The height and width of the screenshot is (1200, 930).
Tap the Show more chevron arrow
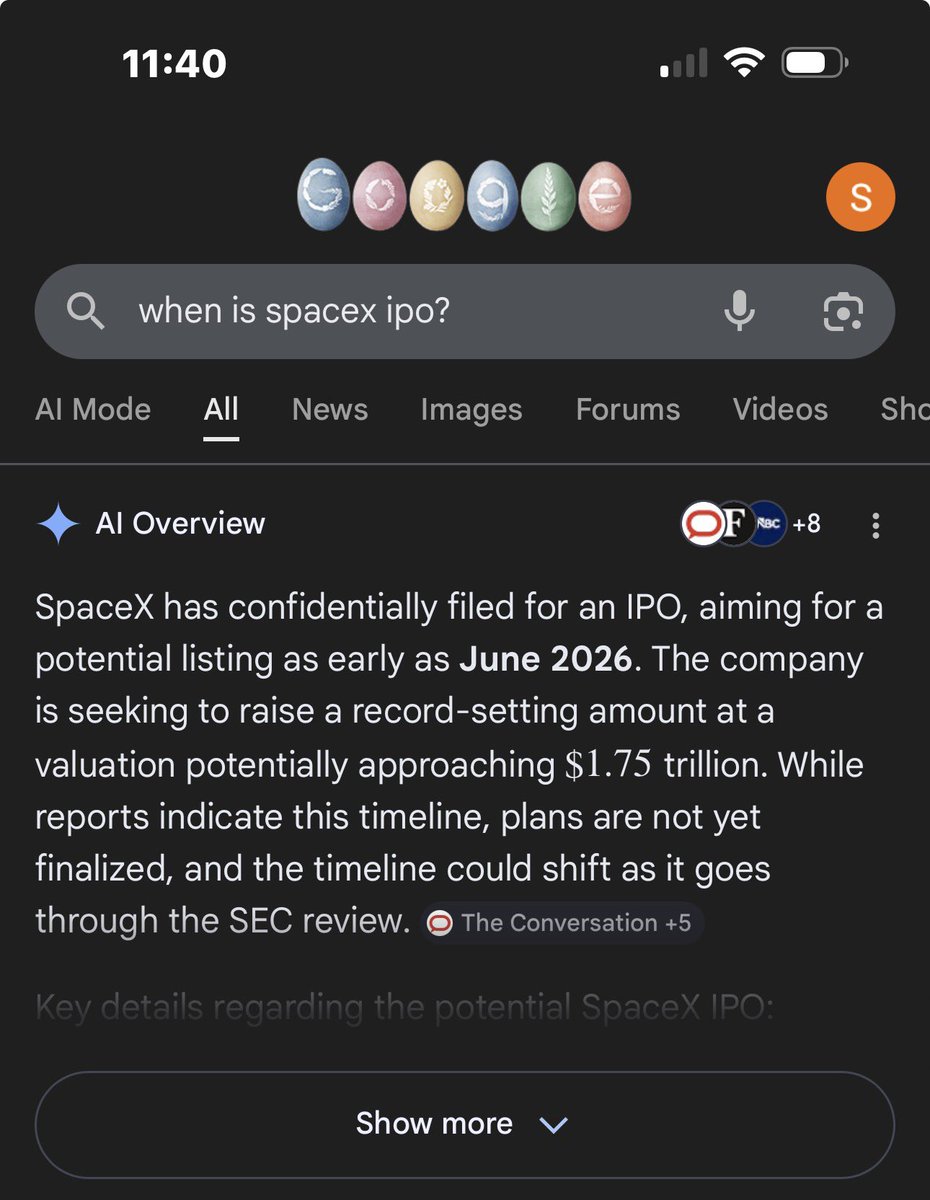point(553,1125)
